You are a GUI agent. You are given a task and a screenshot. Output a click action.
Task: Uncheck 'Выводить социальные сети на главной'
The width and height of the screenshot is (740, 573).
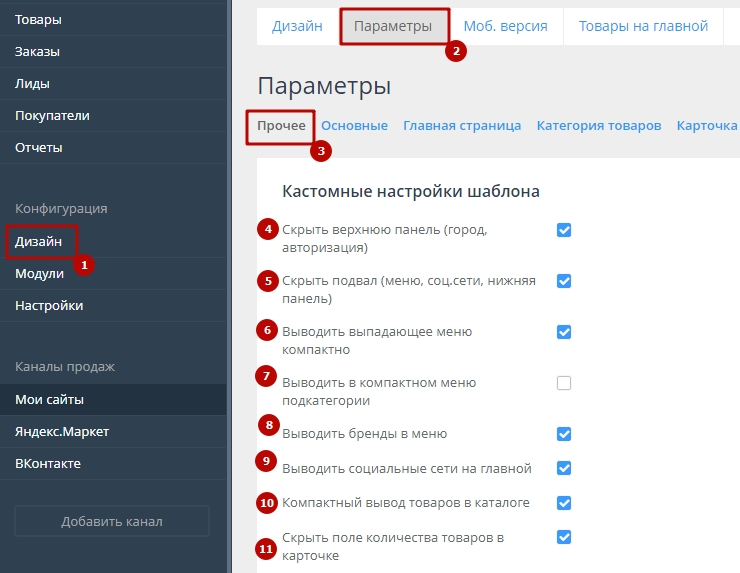pyautogui.click(x=564, y=468)
